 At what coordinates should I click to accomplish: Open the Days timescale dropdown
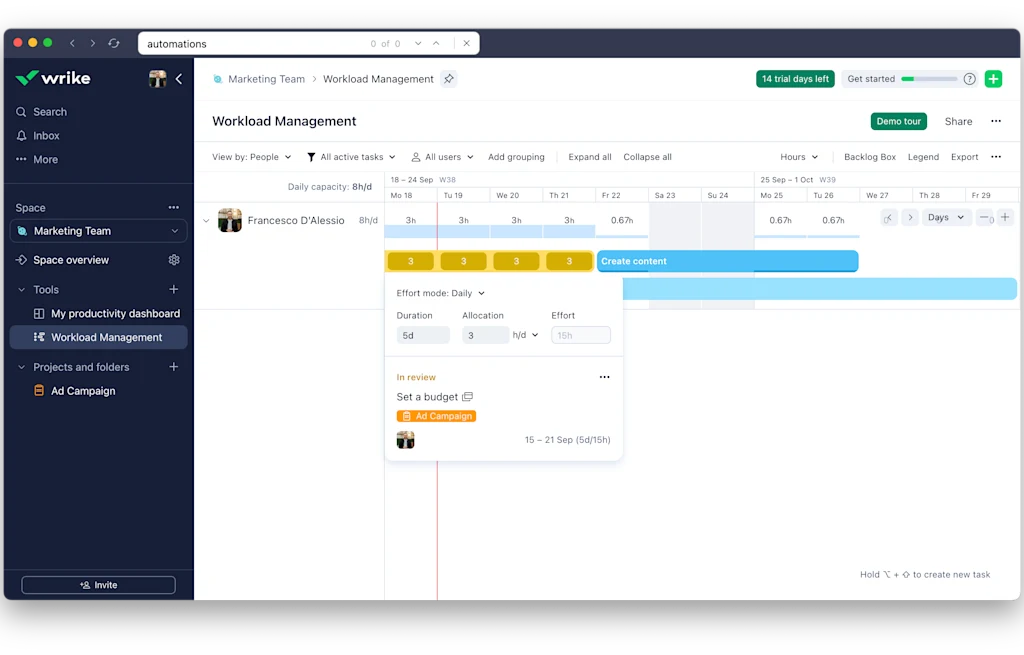[x=946, y=217]
